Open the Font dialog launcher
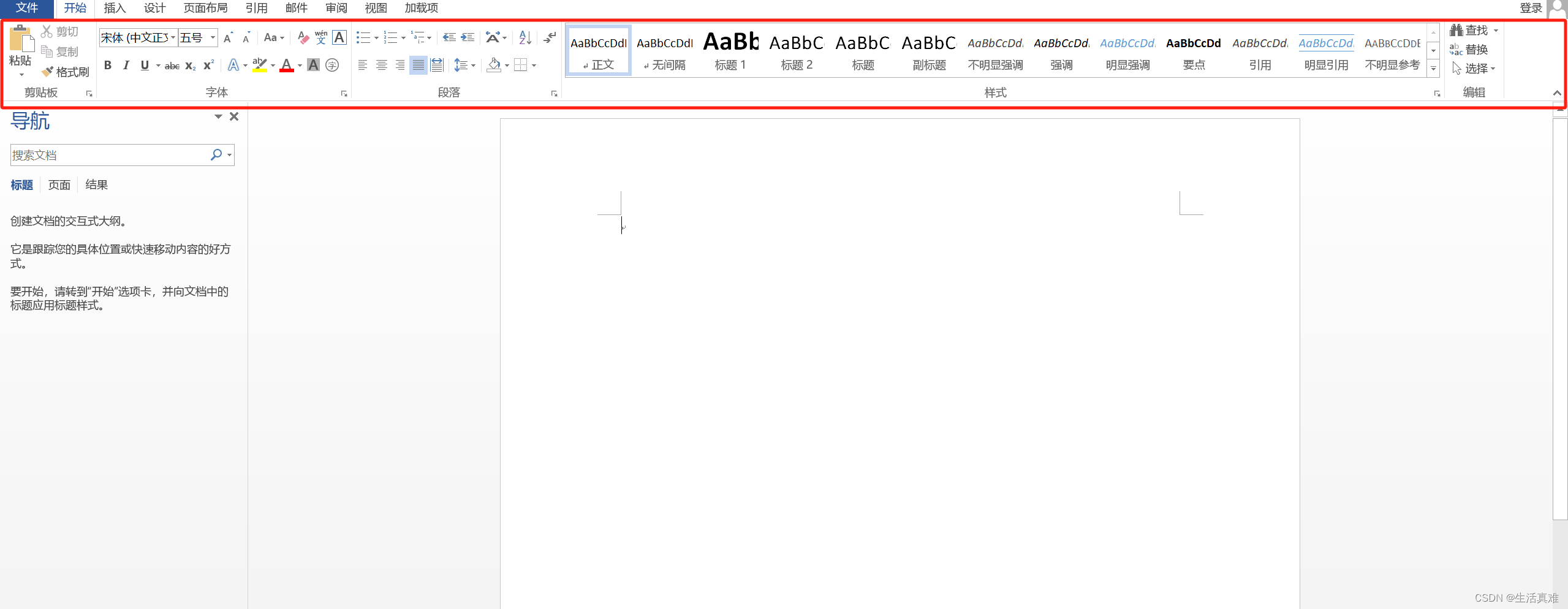 344,93
